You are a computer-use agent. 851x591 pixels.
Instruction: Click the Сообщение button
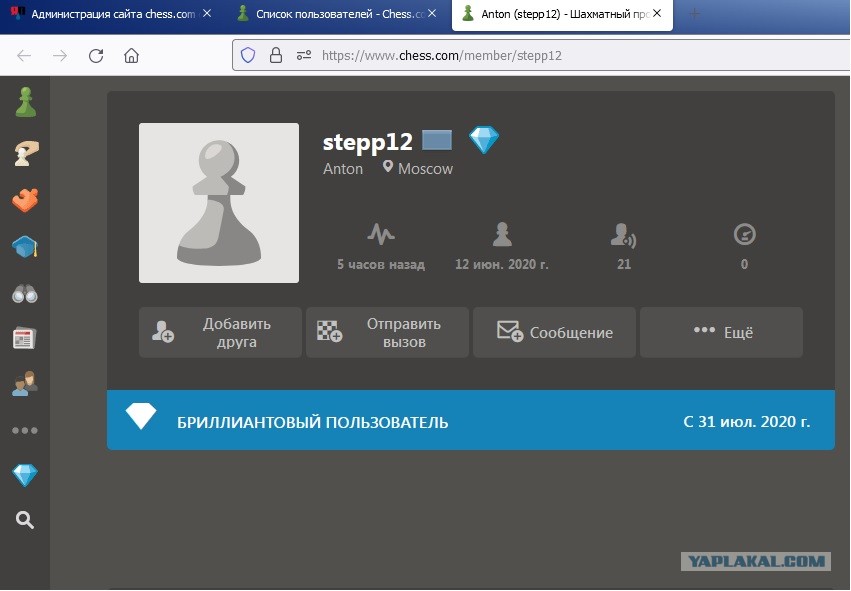(x=554, y=332)
